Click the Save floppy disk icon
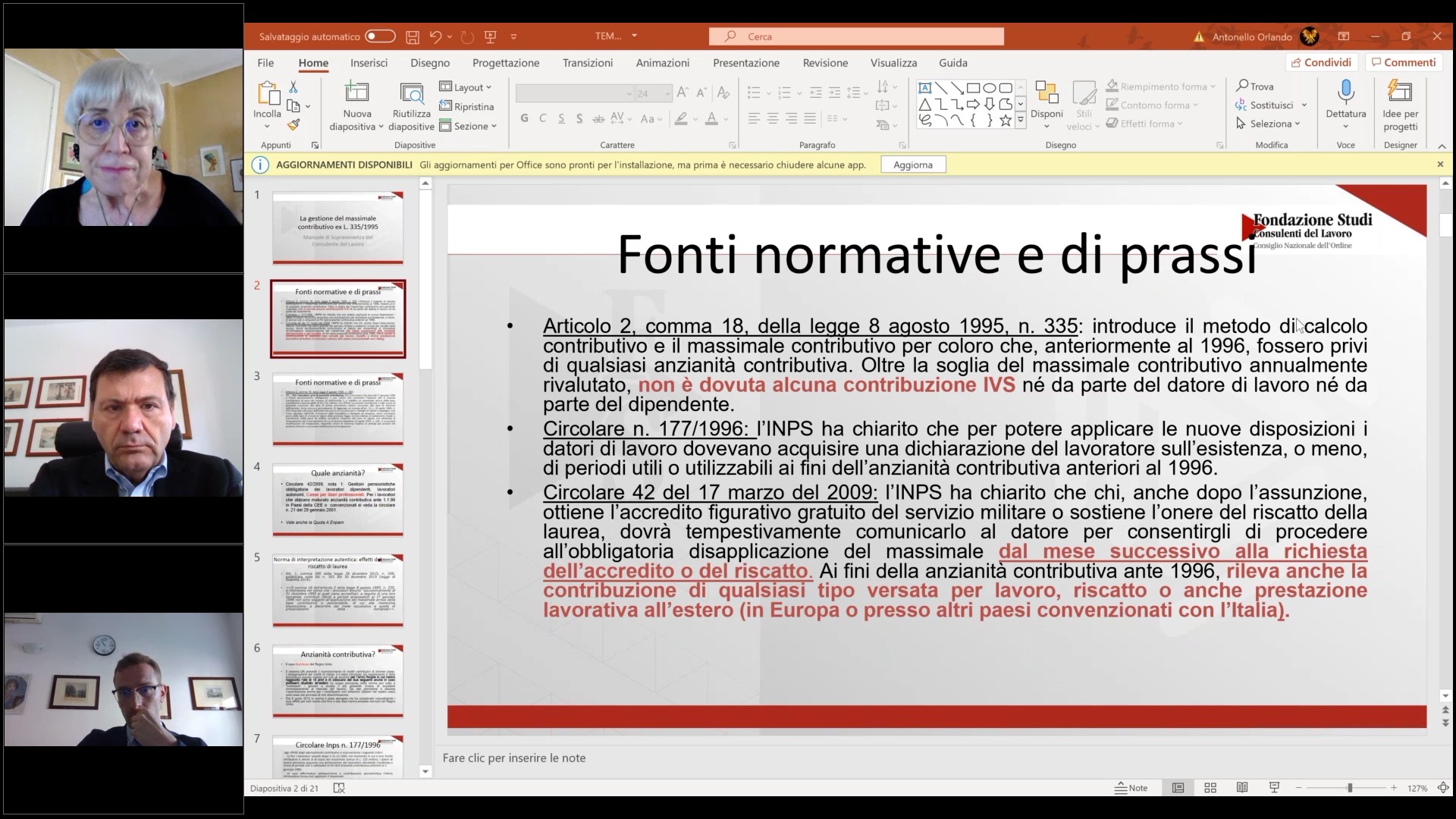1456x819 pixels. [x=413, y=36]
